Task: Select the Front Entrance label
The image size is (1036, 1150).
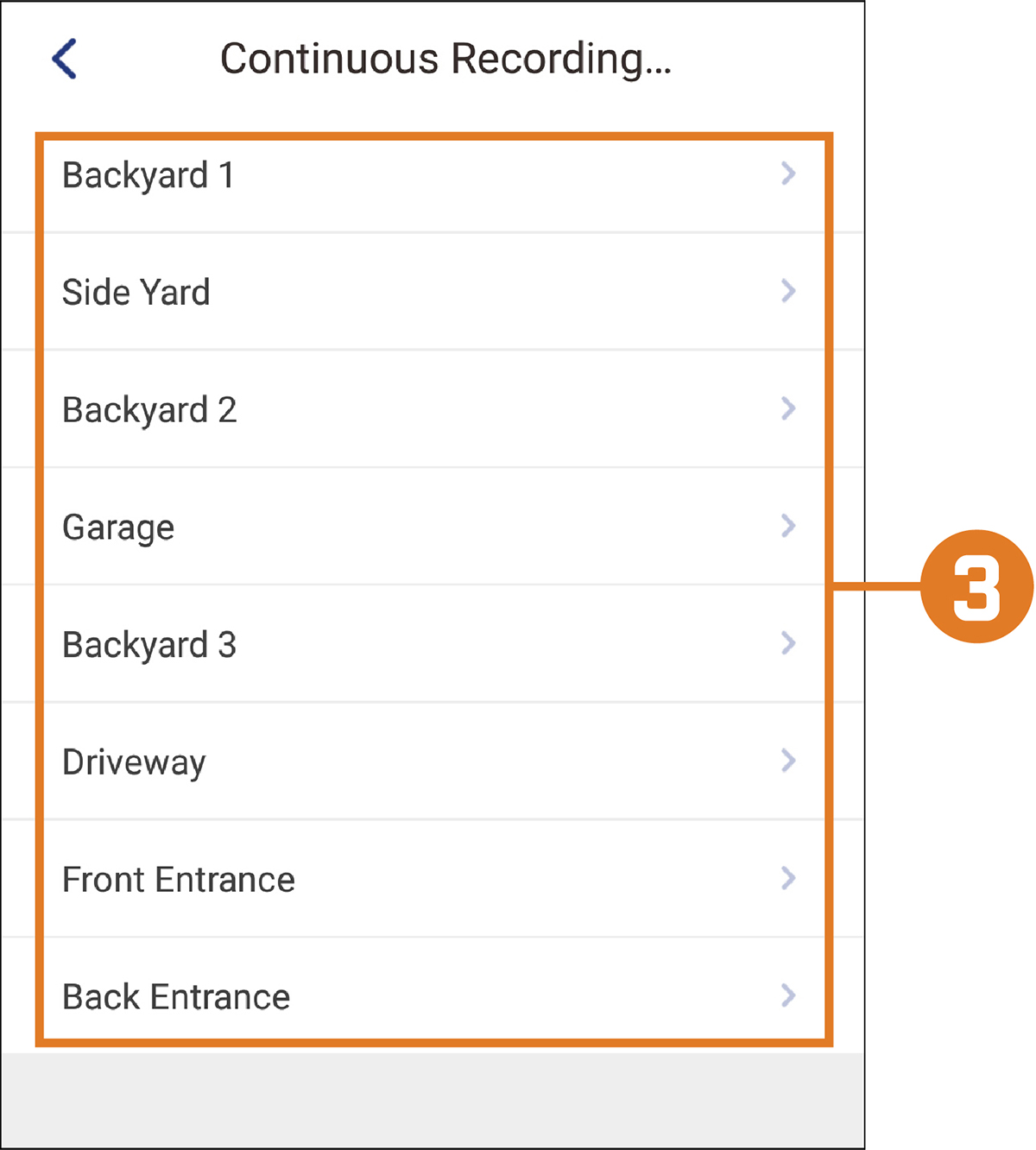Action: 179,880
